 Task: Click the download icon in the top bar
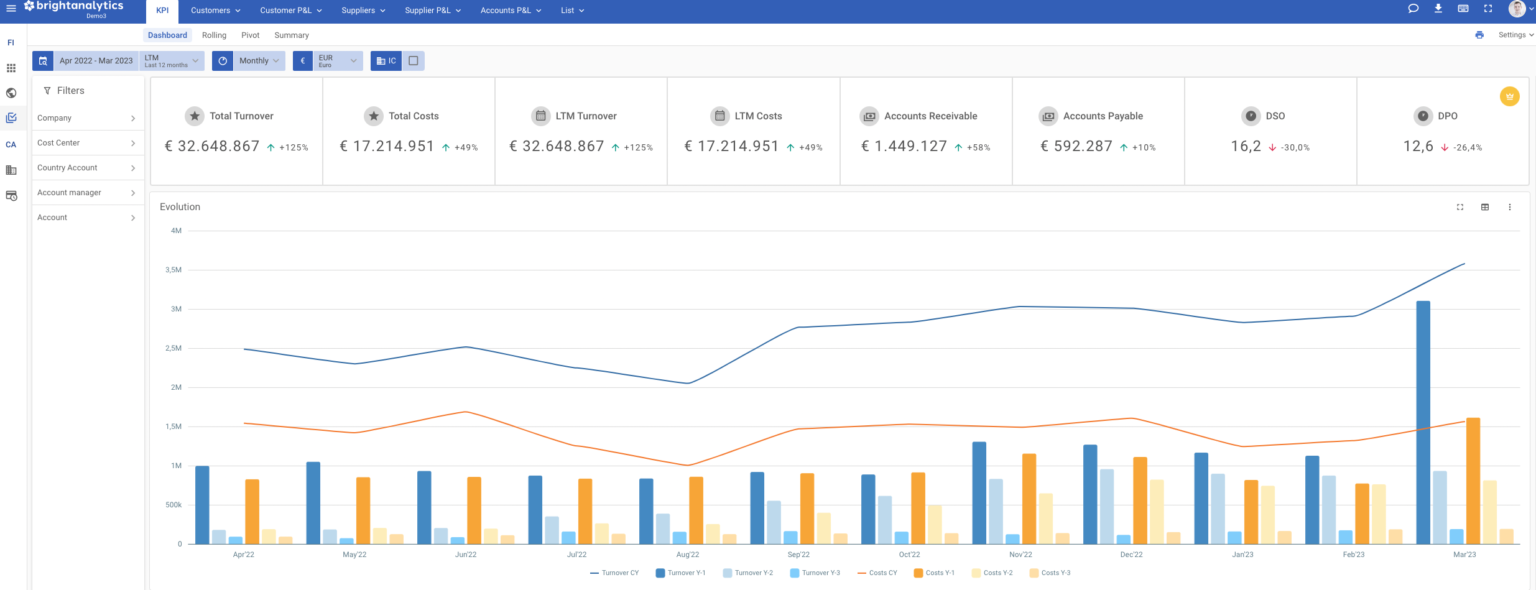pos(1437,8)
